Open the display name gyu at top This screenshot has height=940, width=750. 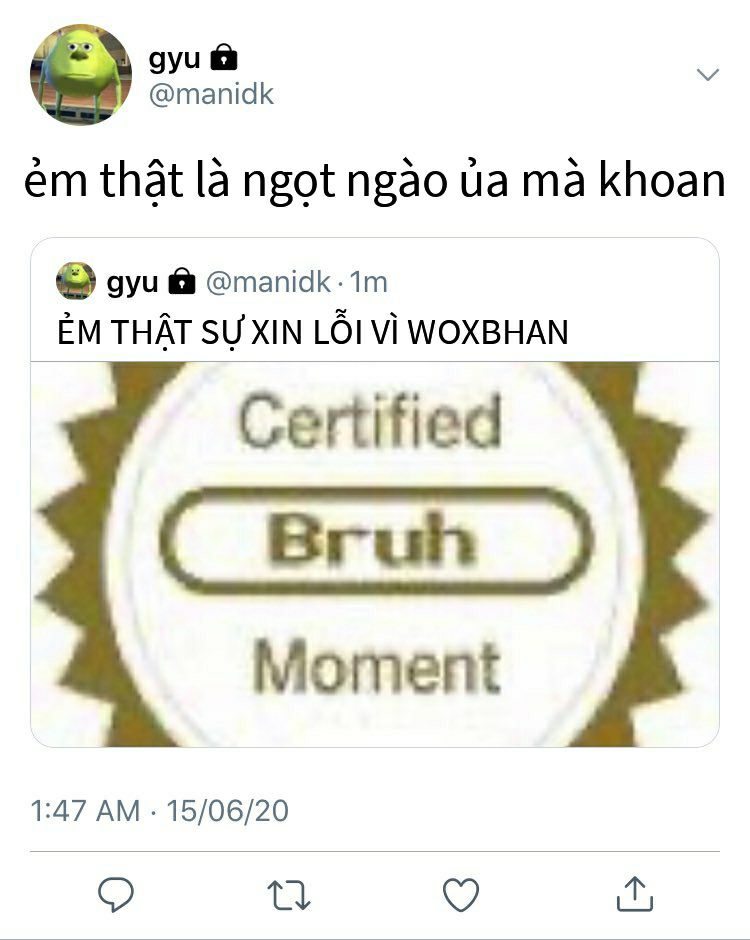[x=174, y=59]
